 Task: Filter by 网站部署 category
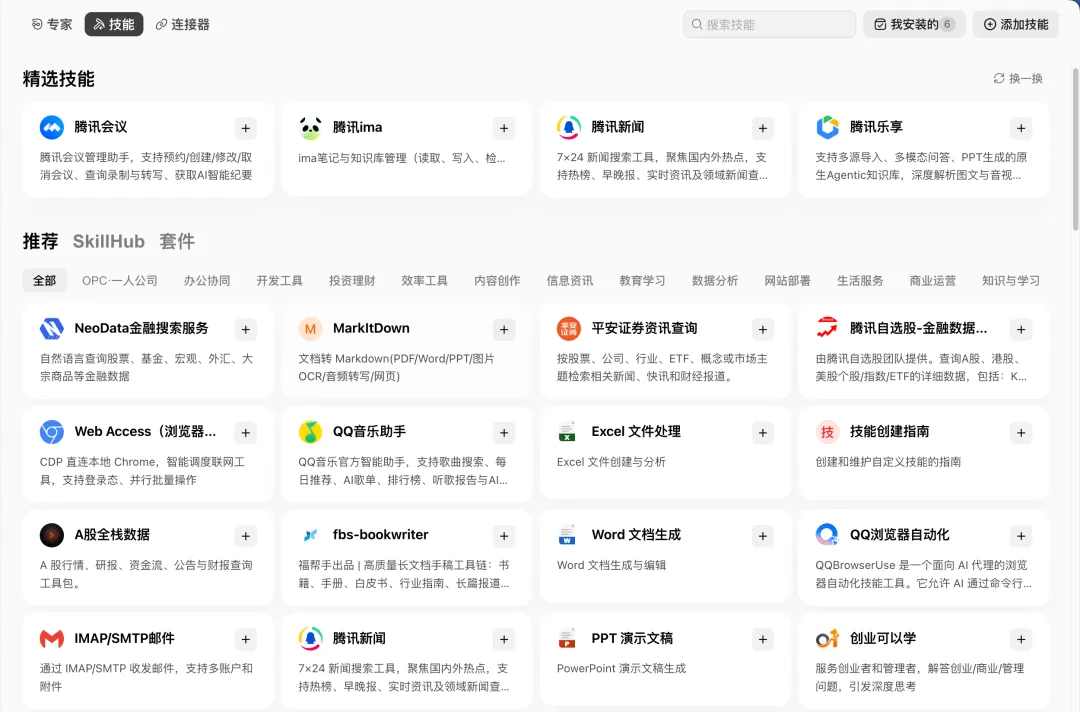[787, 280]
